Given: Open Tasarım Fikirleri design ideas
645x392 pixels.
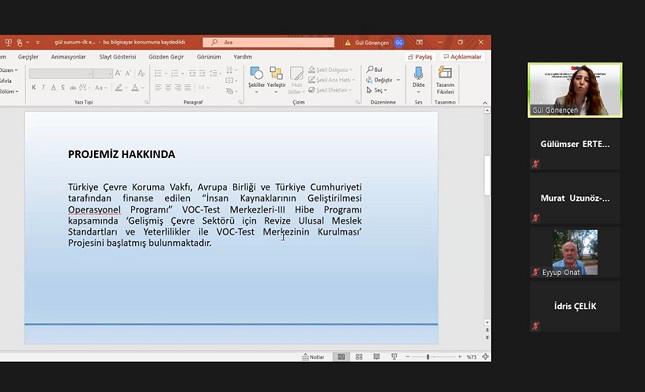Looking at the screenshot, I should click(x=445, y=80).
